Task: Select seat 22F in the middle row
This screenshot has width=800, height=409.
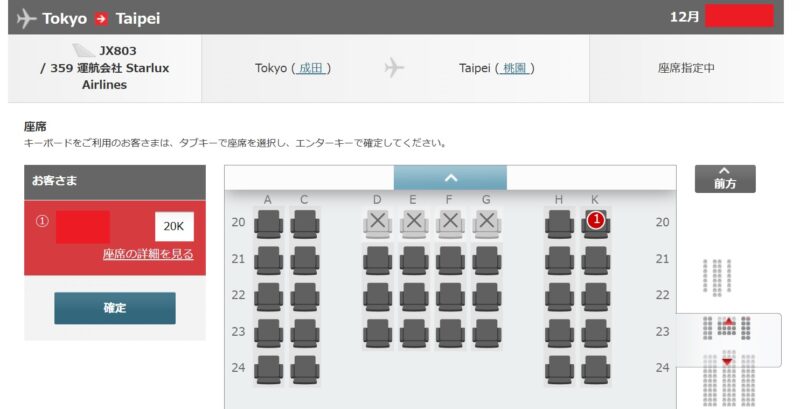Action: coord(450,297)
